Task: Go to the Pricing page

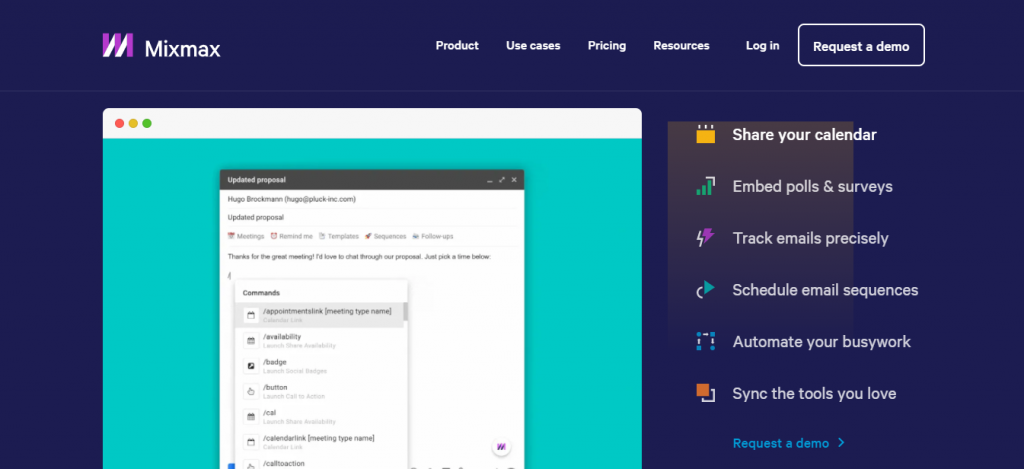Action: [607, 46]
